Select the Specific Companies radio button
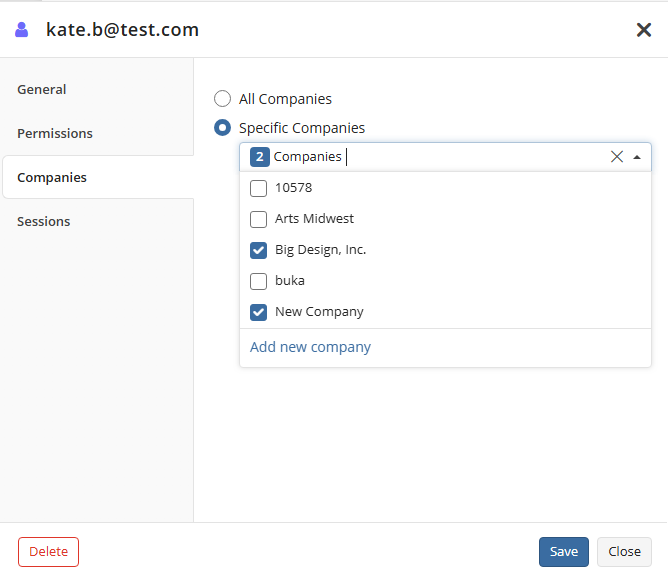Screen dimensions: 668x570 point(222,128)
